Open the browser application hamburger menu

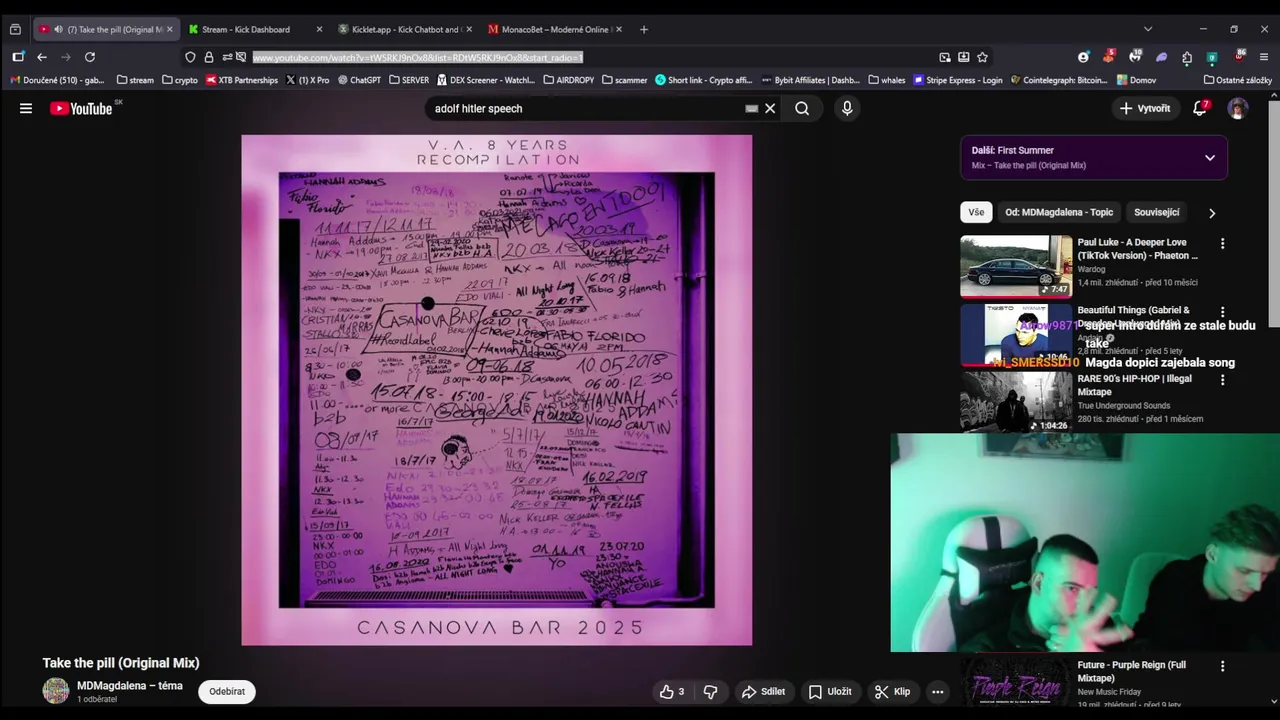tap(1264, 57)
